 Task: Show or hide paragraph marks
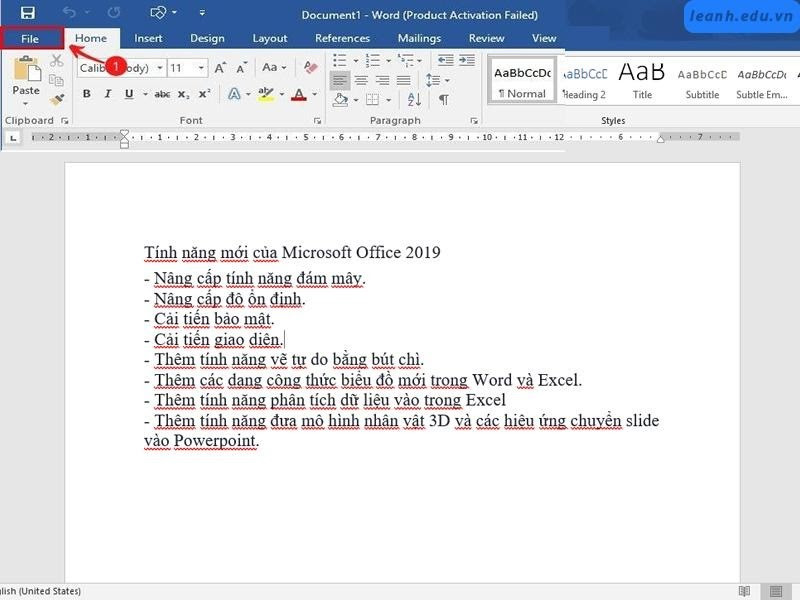click(x=444, y=99)
